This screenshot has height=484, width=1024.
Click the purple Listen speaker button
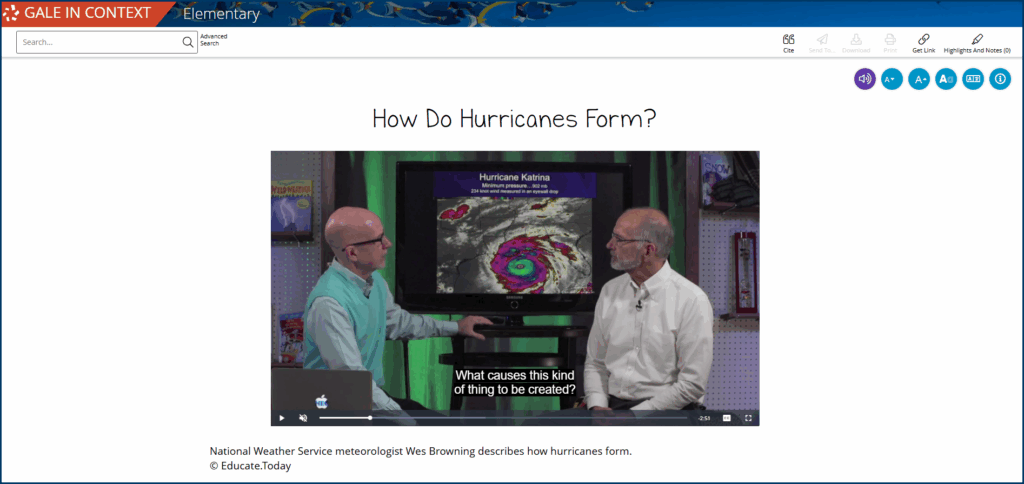pyautogui.click(x=865, y=79)
